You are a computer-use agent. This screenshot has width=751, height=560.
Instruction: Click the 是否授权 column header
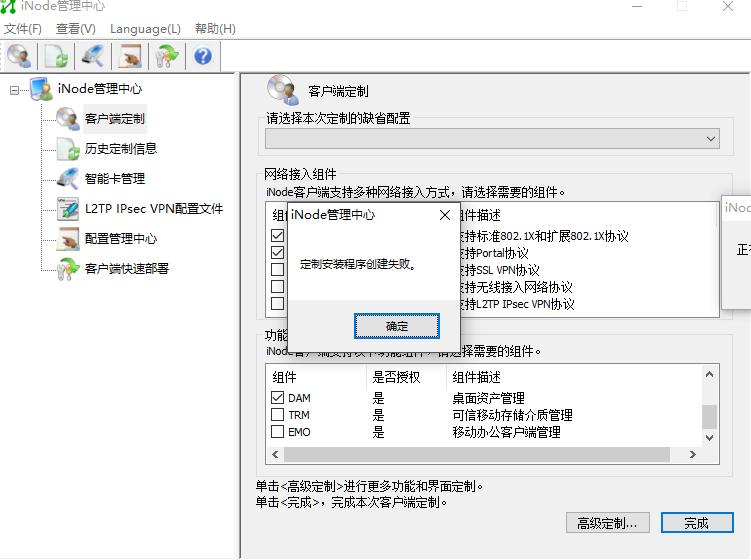coord(396,377)
